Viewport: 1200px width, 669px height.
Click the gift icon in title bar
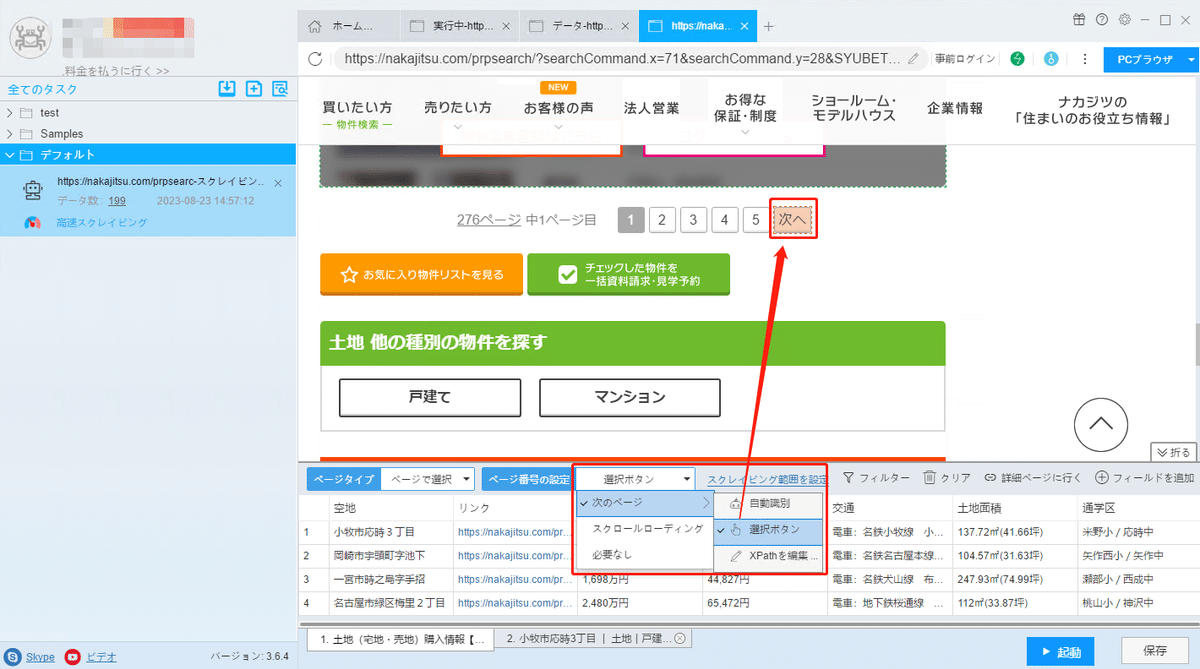tap(1078, 19)
